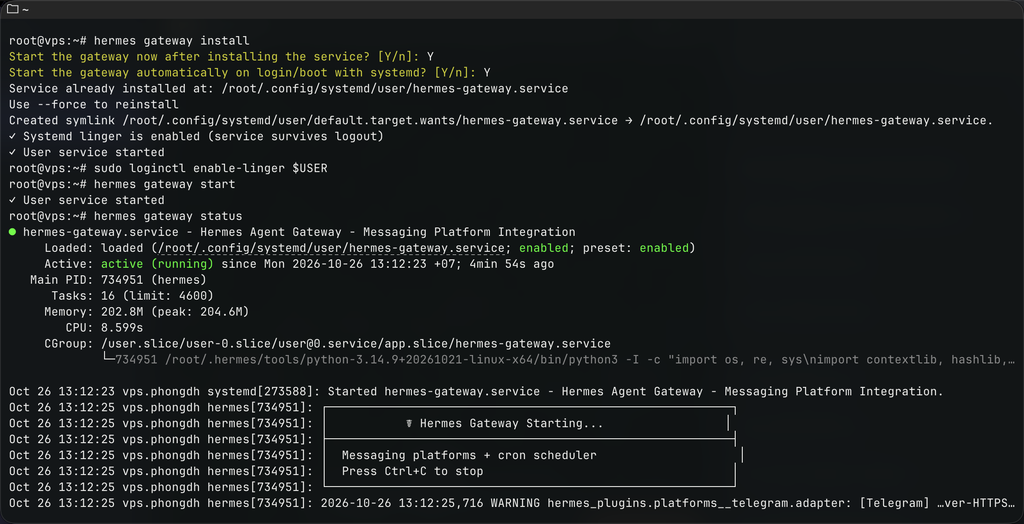Click the 'Memory: 202.8M (peak: 204.6M)' line
This screenshot has height=524, width=1024.
point(147,312)
